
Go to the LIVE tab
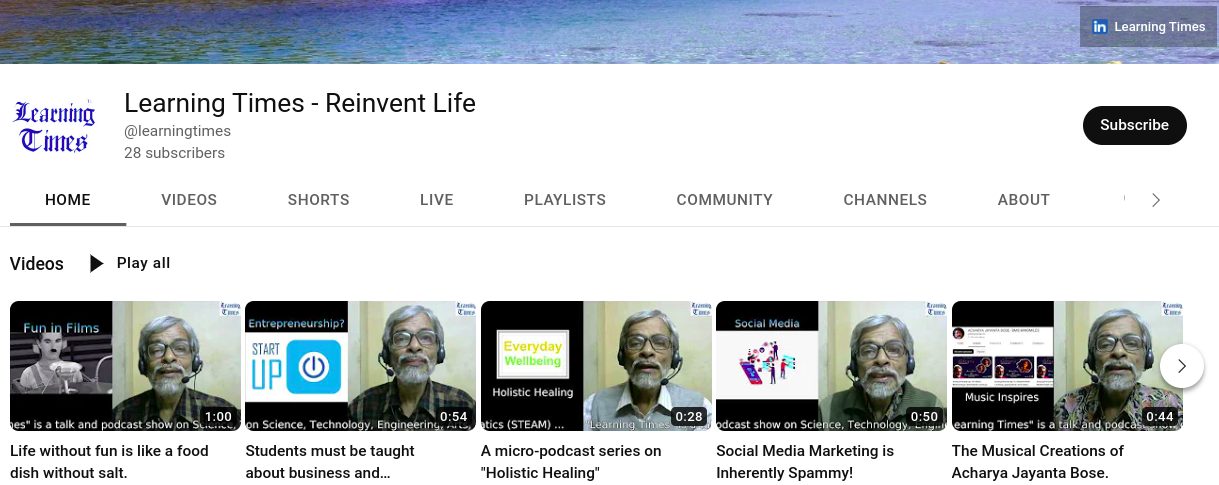coord(437,200)
